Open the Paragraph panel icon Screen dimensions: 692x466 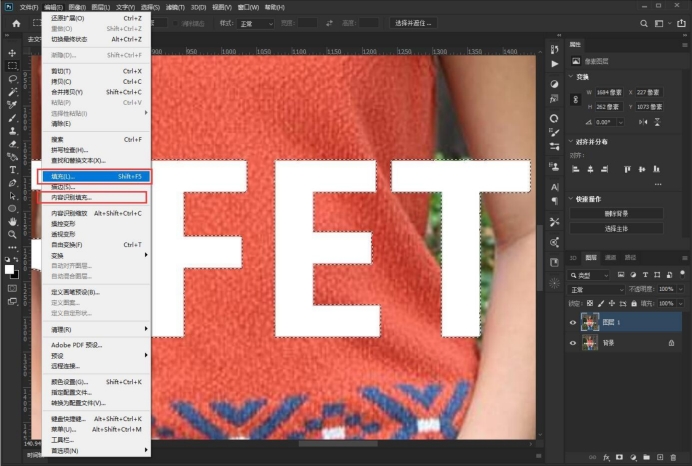click(x=555, y=201)
